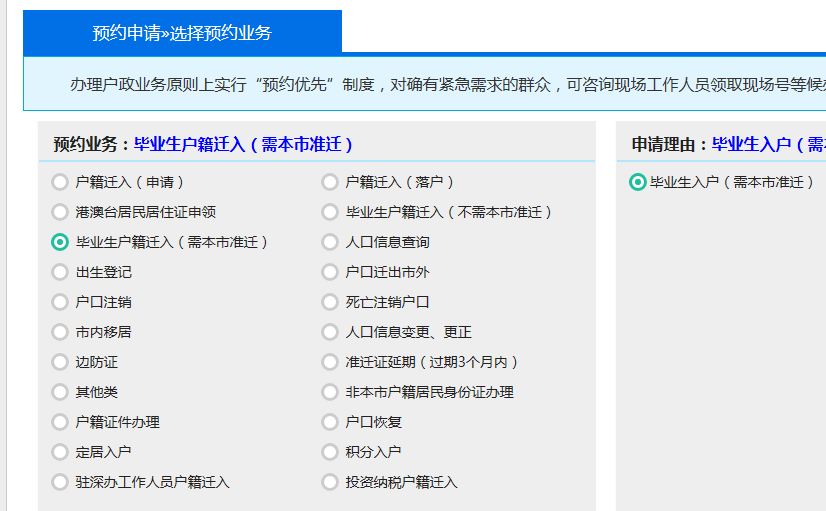Click the blue 申请理由 selected value text
The height and width of the screenshot is (511, 826).
tap(769, 144)
